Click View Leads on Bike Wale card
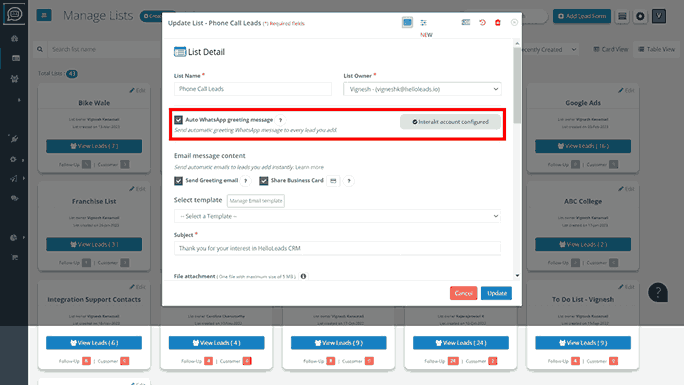The image size is (684, 385). pos(94,146)
